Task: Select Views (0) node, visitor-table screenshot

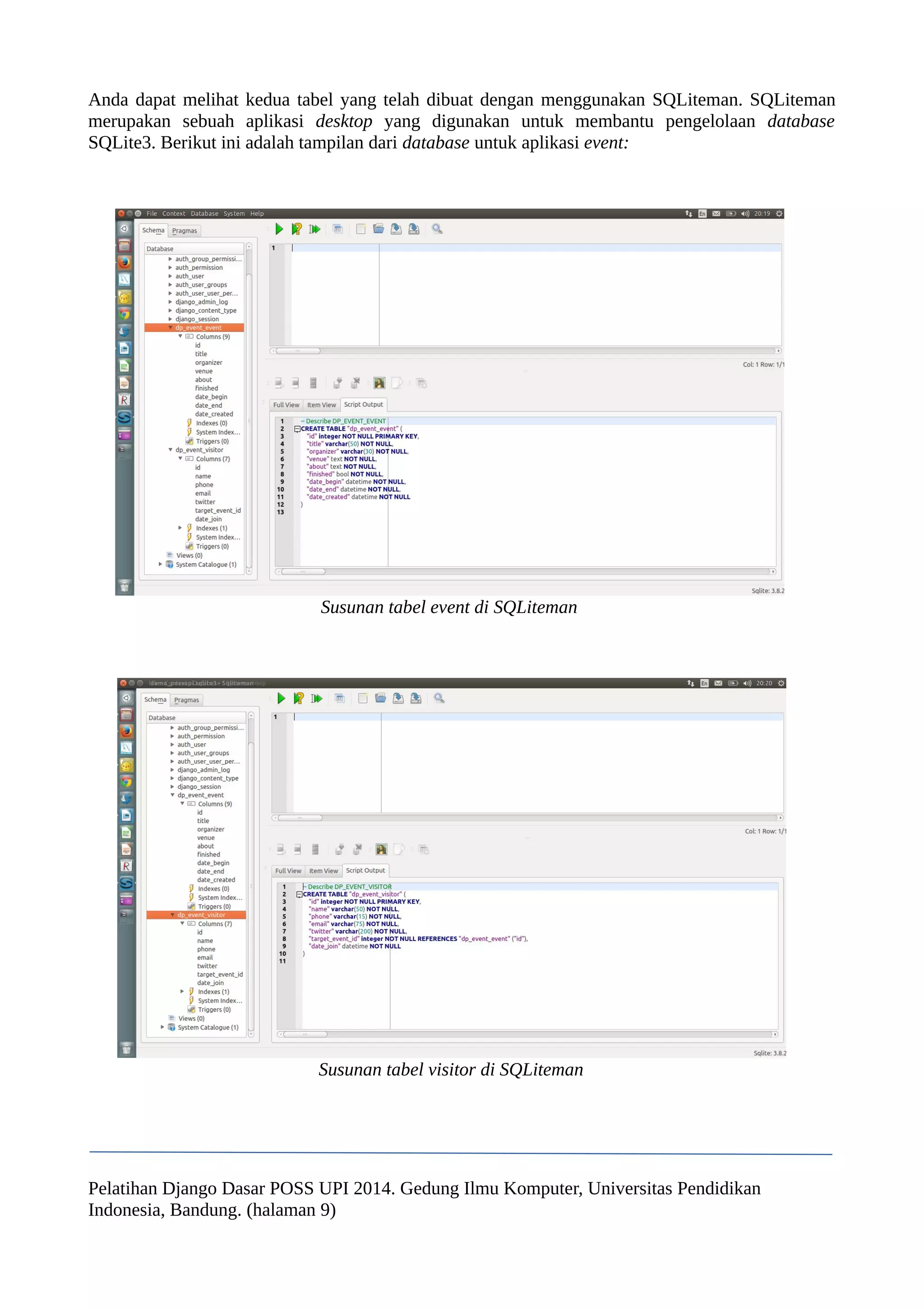Action: click(x=191, y=1018)
